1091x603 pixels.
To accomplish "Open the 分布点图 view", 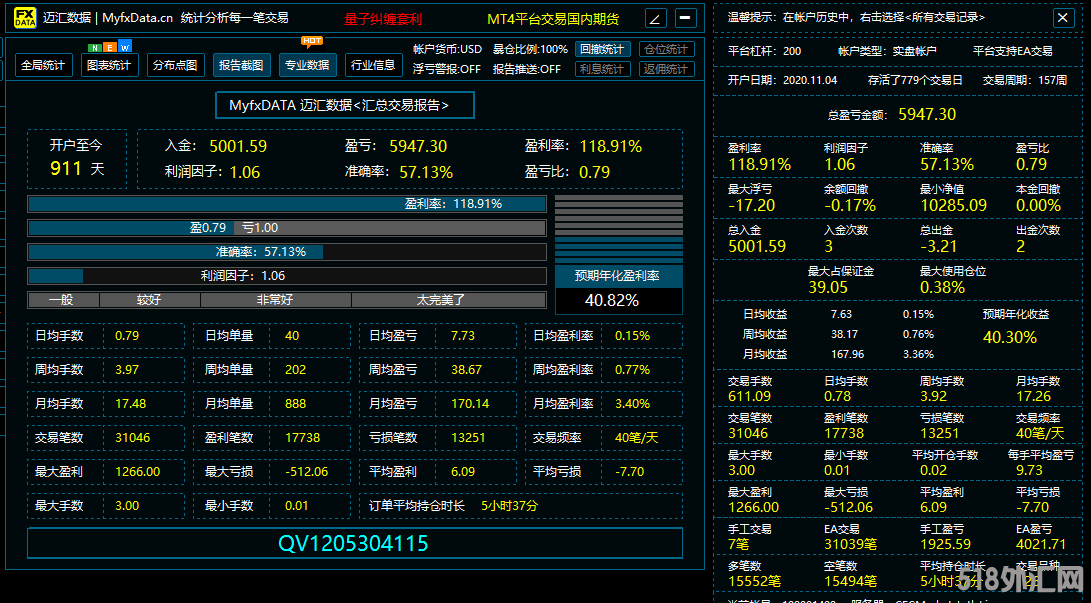I will click(174, 65).
